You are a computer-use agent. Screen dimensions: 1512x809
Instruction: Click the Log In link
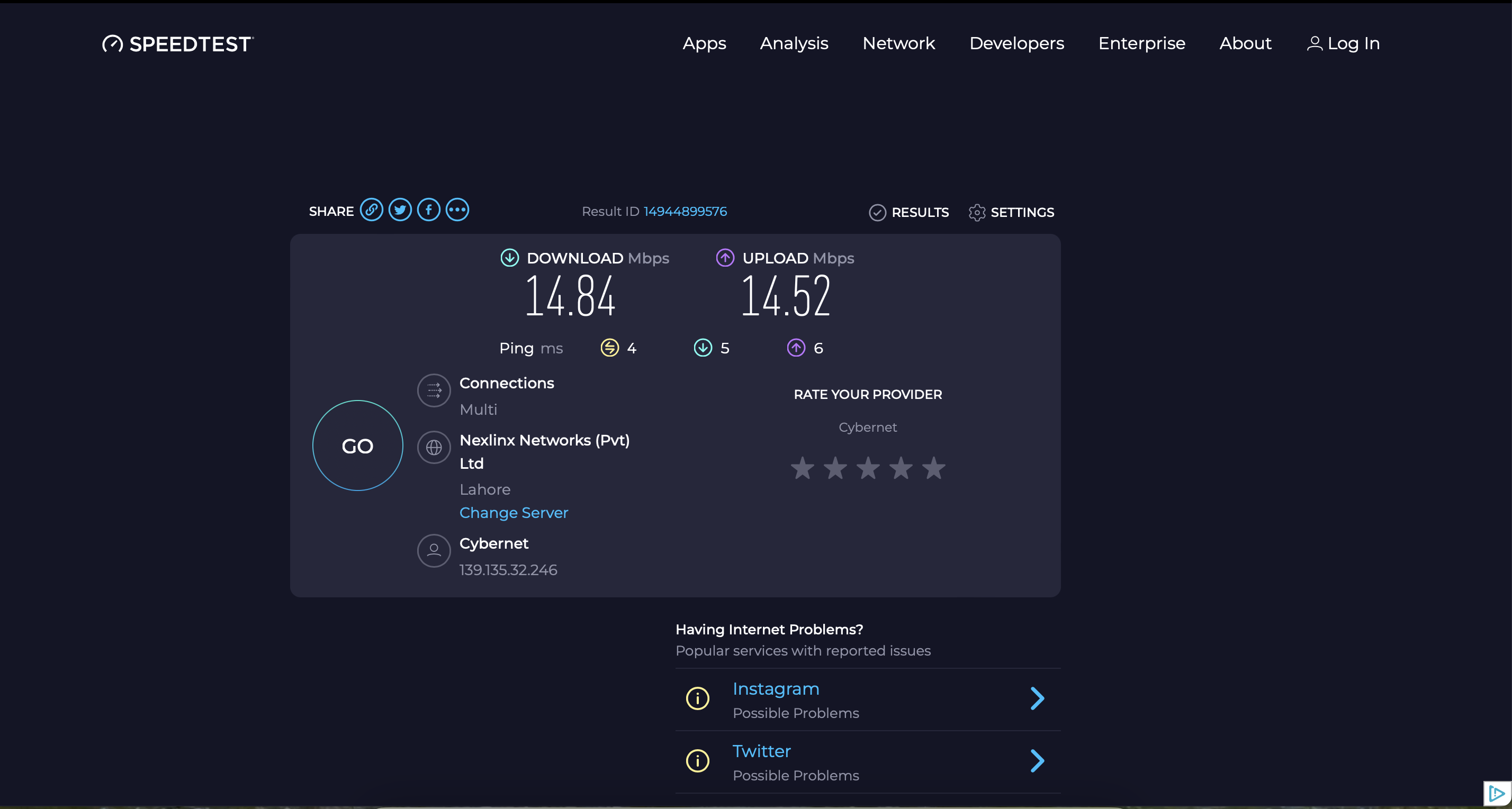[x=1354, y=43]
